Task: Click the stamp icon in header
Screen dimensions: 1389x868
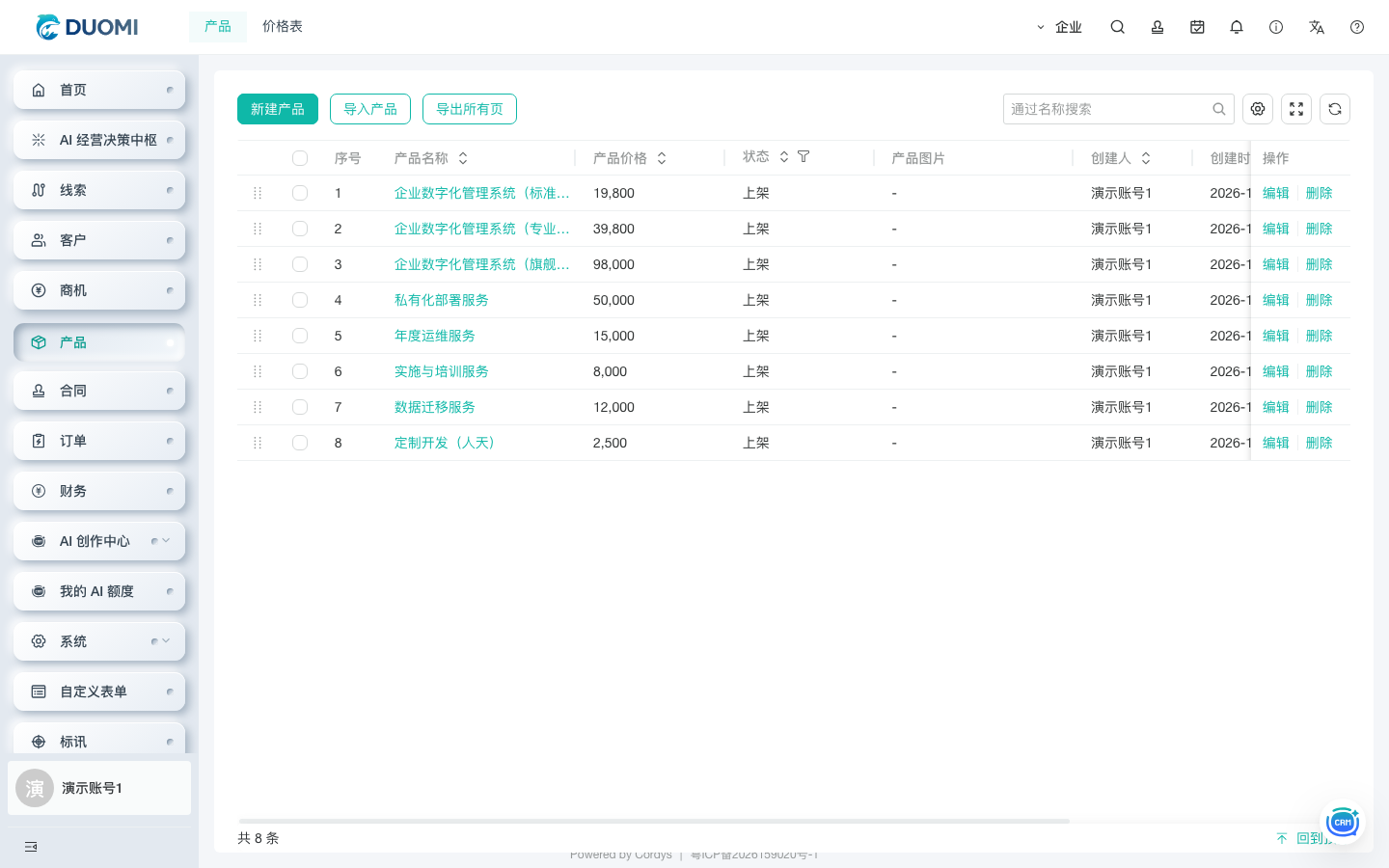Action: [x=1157, y=27]
